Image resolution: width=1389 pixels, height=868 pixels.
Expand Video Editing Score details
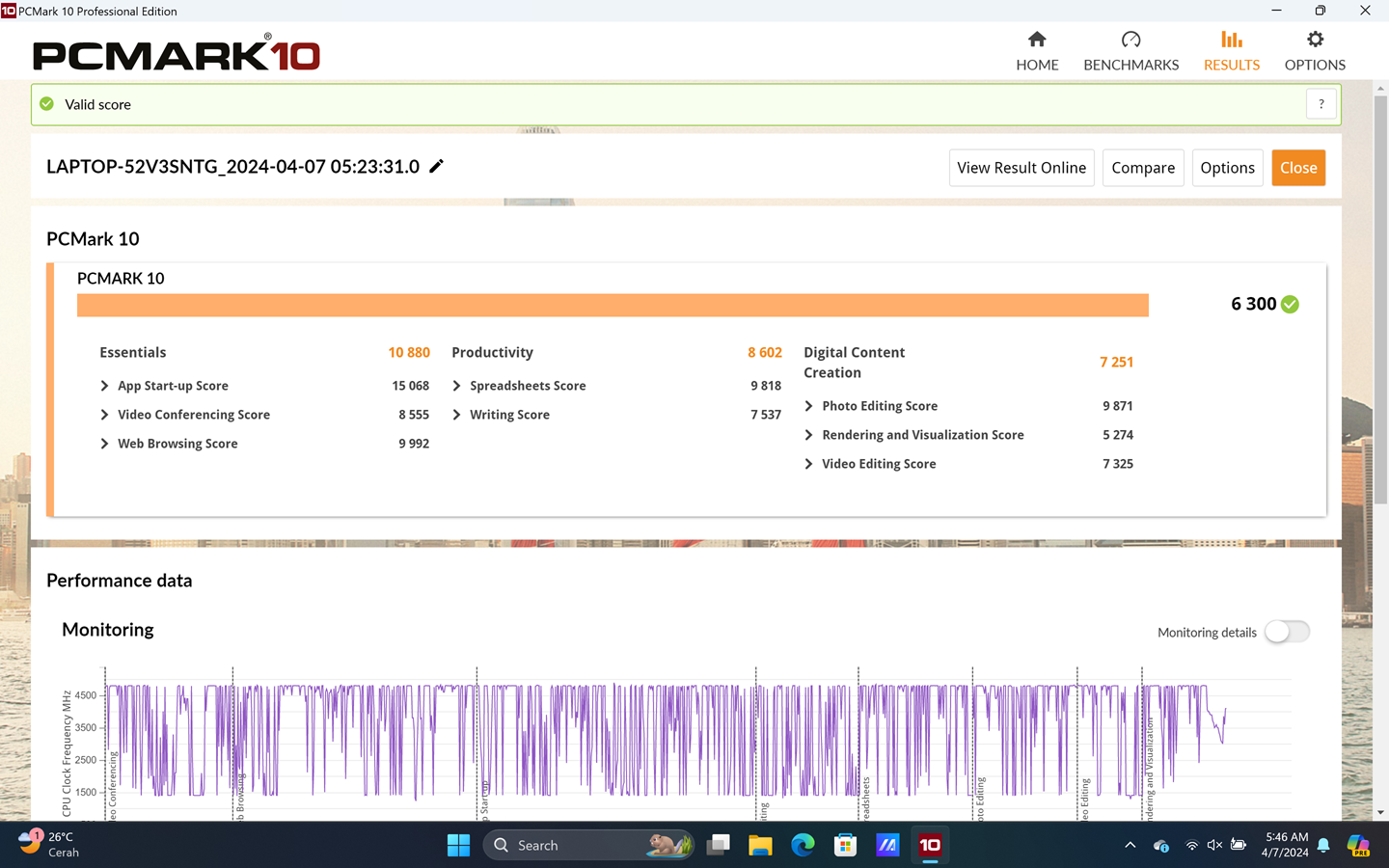pos(808,464)
